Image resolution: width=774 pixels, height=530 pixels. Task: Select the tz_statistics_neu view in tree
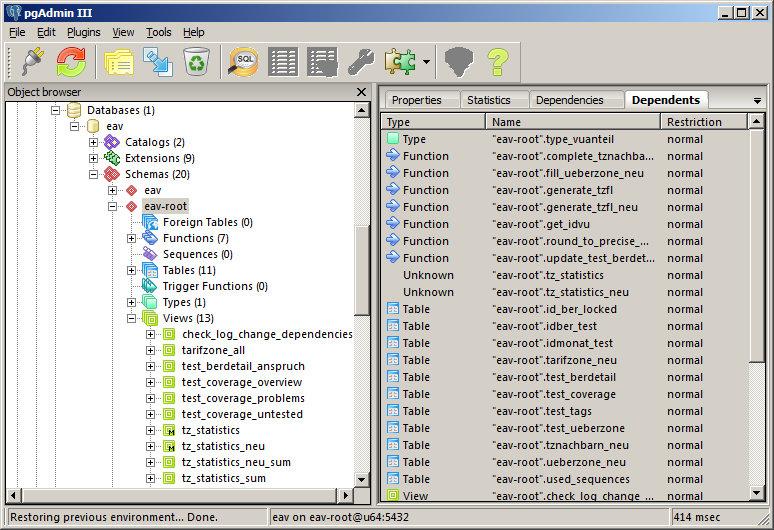(222, 446)
